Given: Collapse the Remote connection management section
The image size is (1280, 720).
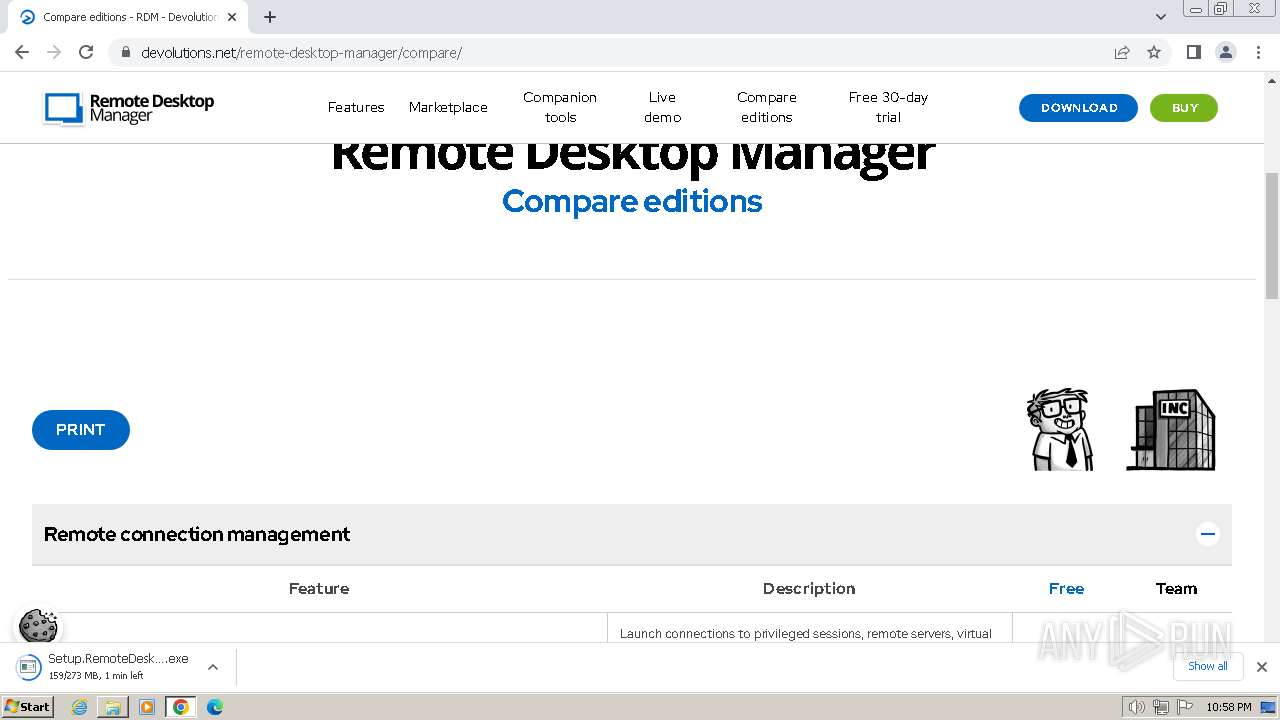Looking at the screenshot, I should click(x=1207, y=534).
